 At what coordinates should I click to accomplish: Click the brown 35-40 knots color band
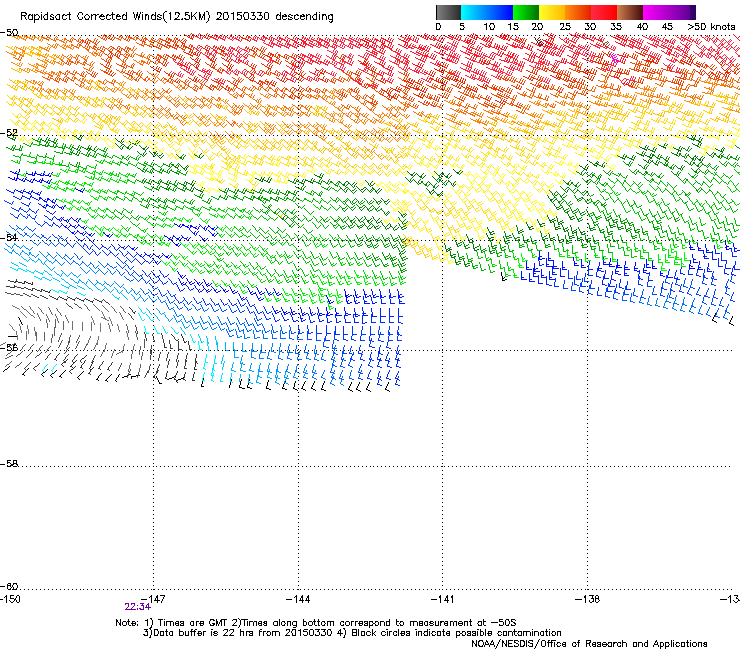[630, 12]
